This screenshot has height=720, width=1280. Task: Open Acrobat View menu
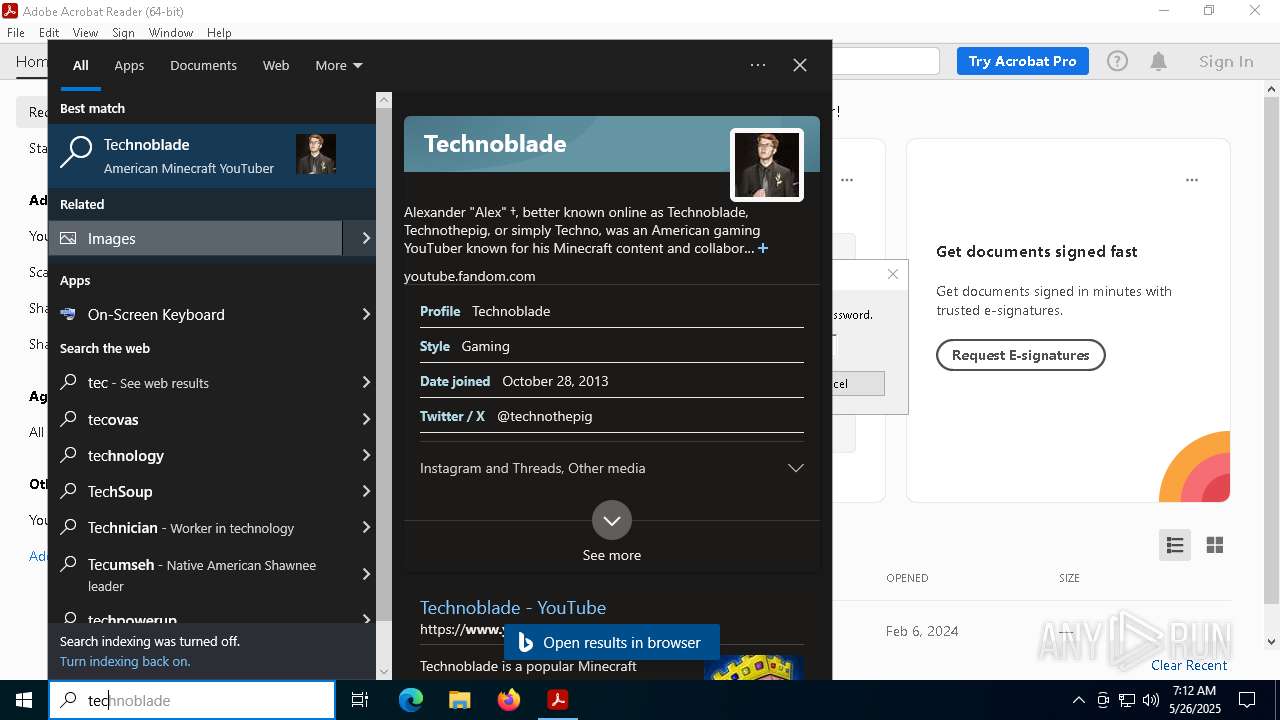coord(85,33)
